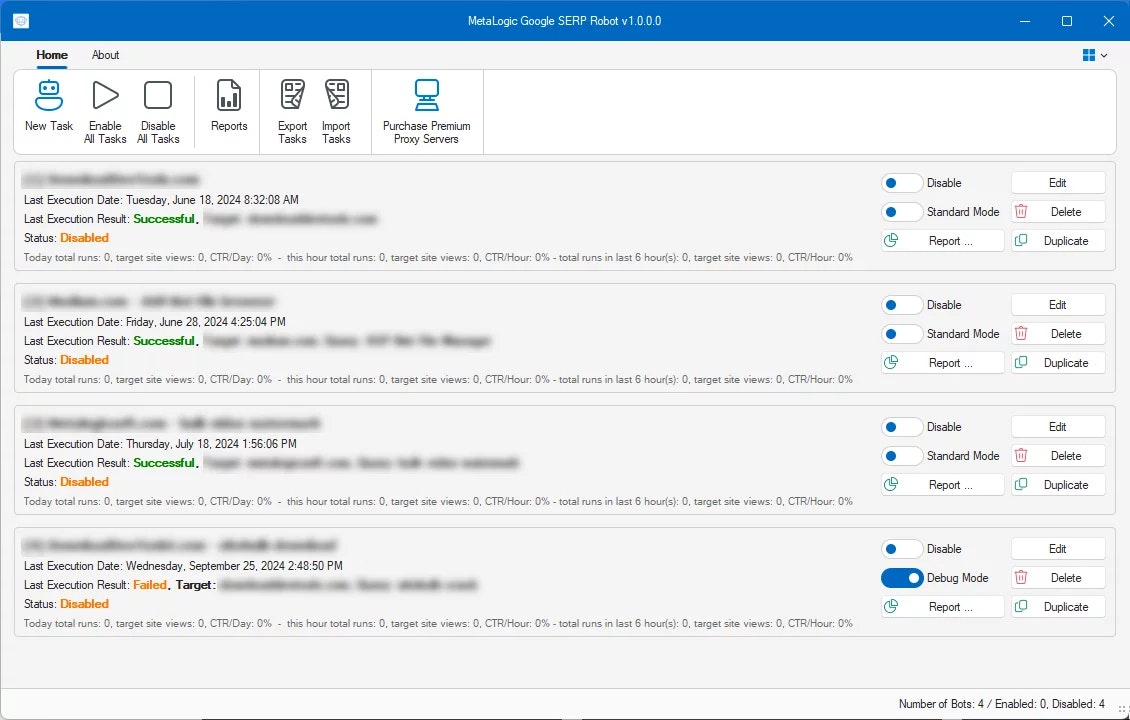Open Report for the June 18 task

click(x=943, y=241)
